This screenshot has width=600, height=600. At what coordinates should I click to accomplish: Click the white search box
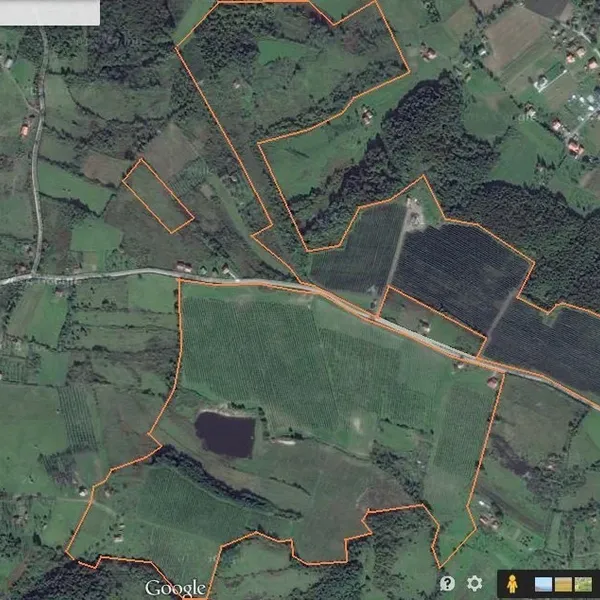point(50,13)
